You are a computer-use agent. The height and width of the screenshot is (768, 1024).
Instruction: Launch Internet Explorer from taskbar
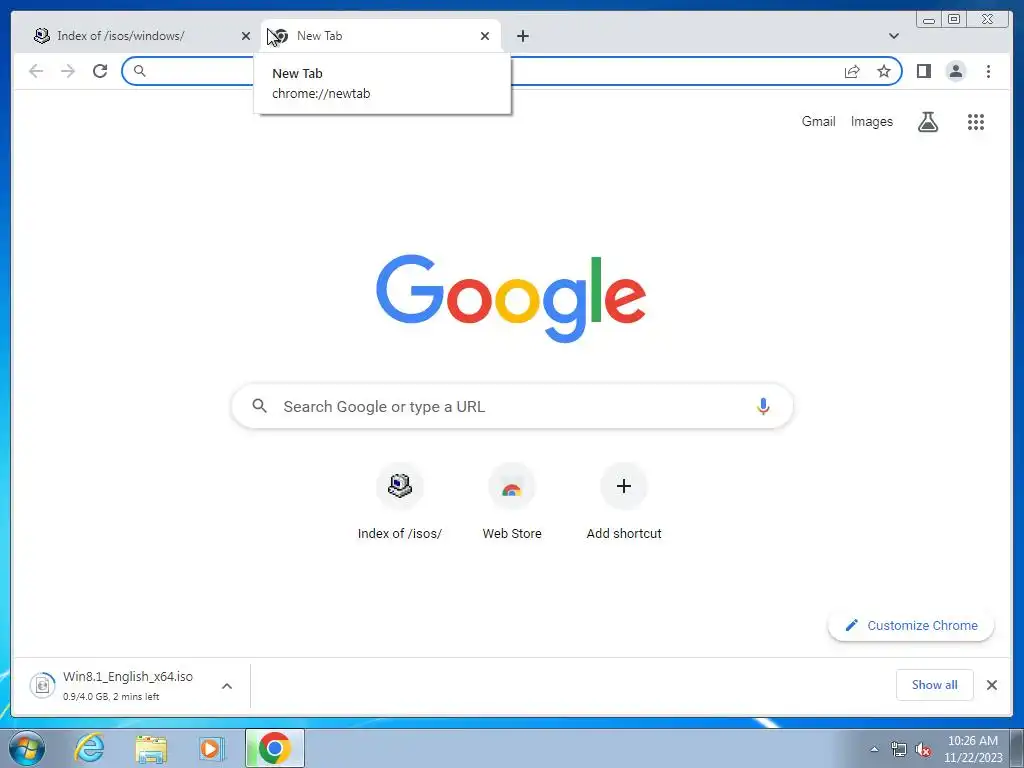coord(89,748)
